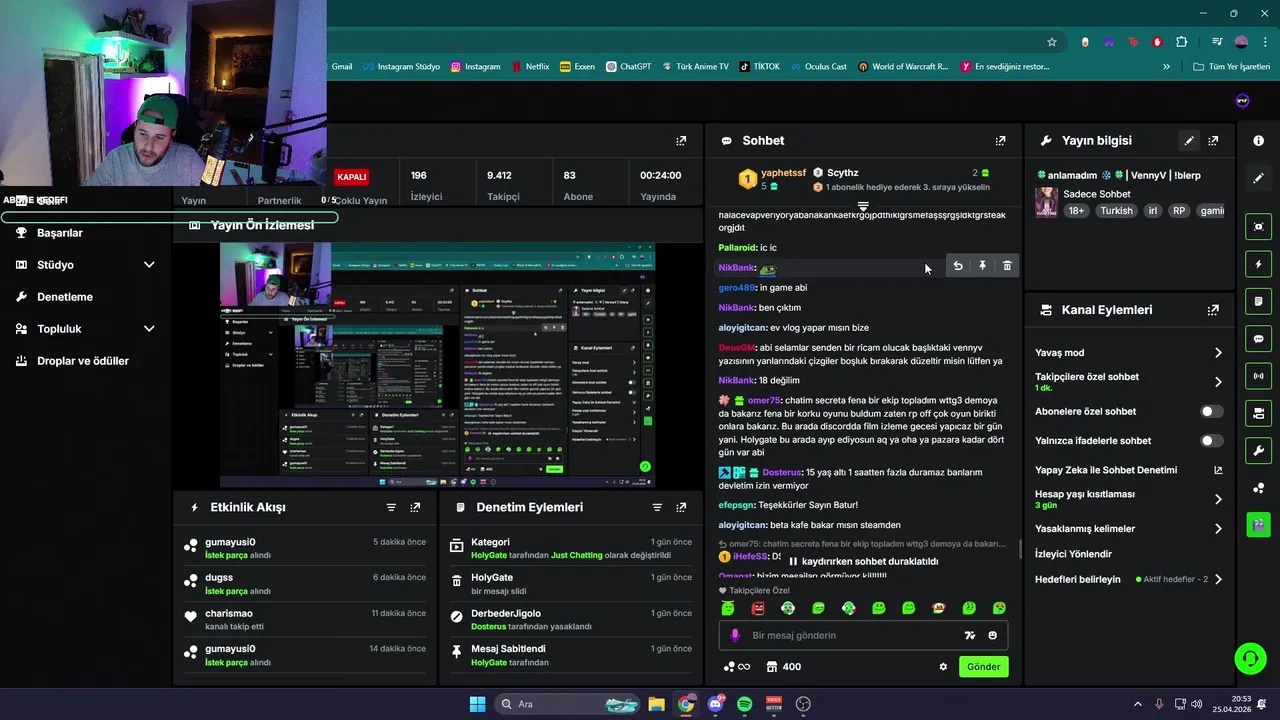Toggle Yalnızca ifadelerle sohbet switch
The height and width of the screenshot is (720, 1280).
(x=1211, y=440)
